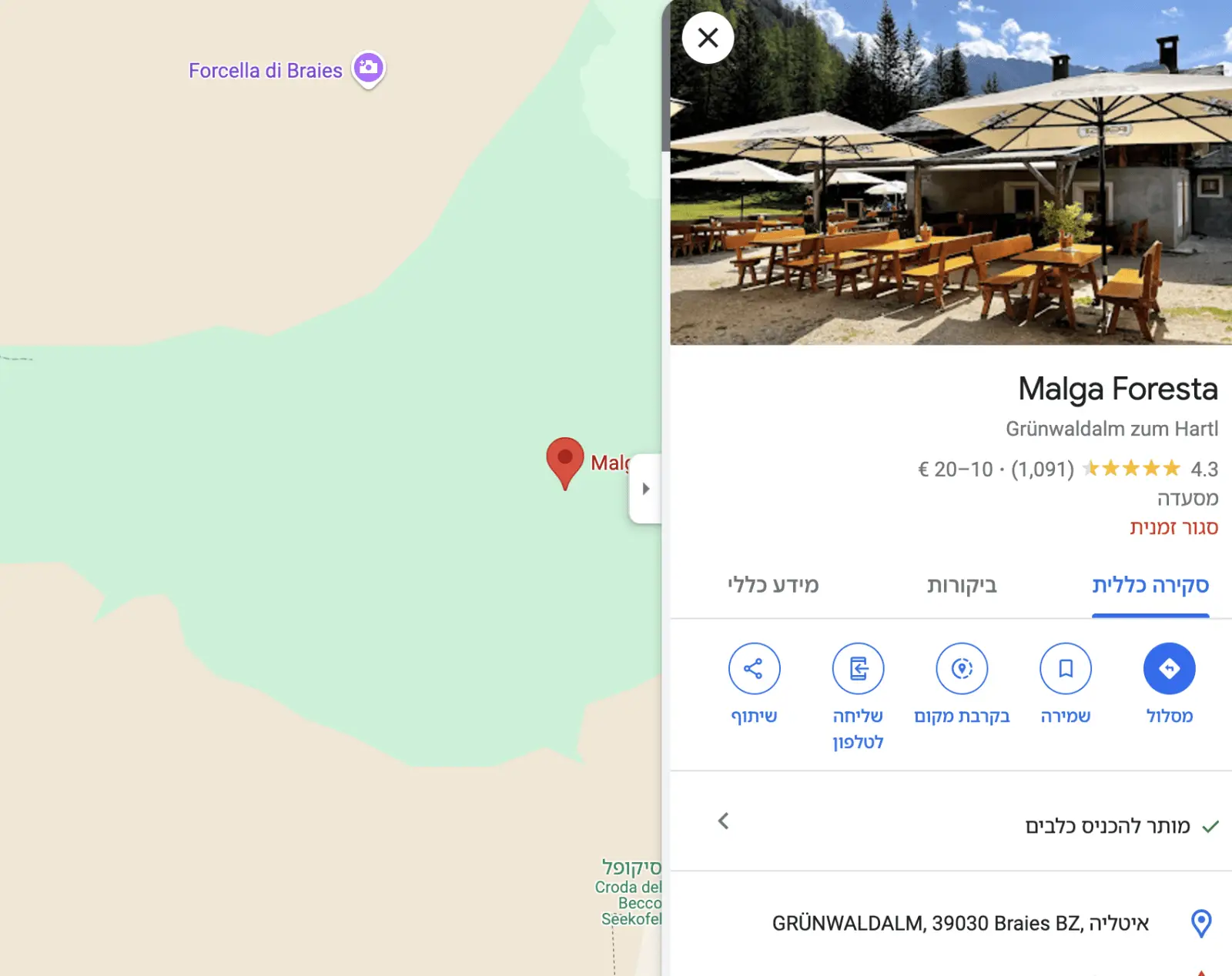Click the Forcella di Braies map label
The height and width of the screenshot is (976, 1232).
(x=266, y=71)
